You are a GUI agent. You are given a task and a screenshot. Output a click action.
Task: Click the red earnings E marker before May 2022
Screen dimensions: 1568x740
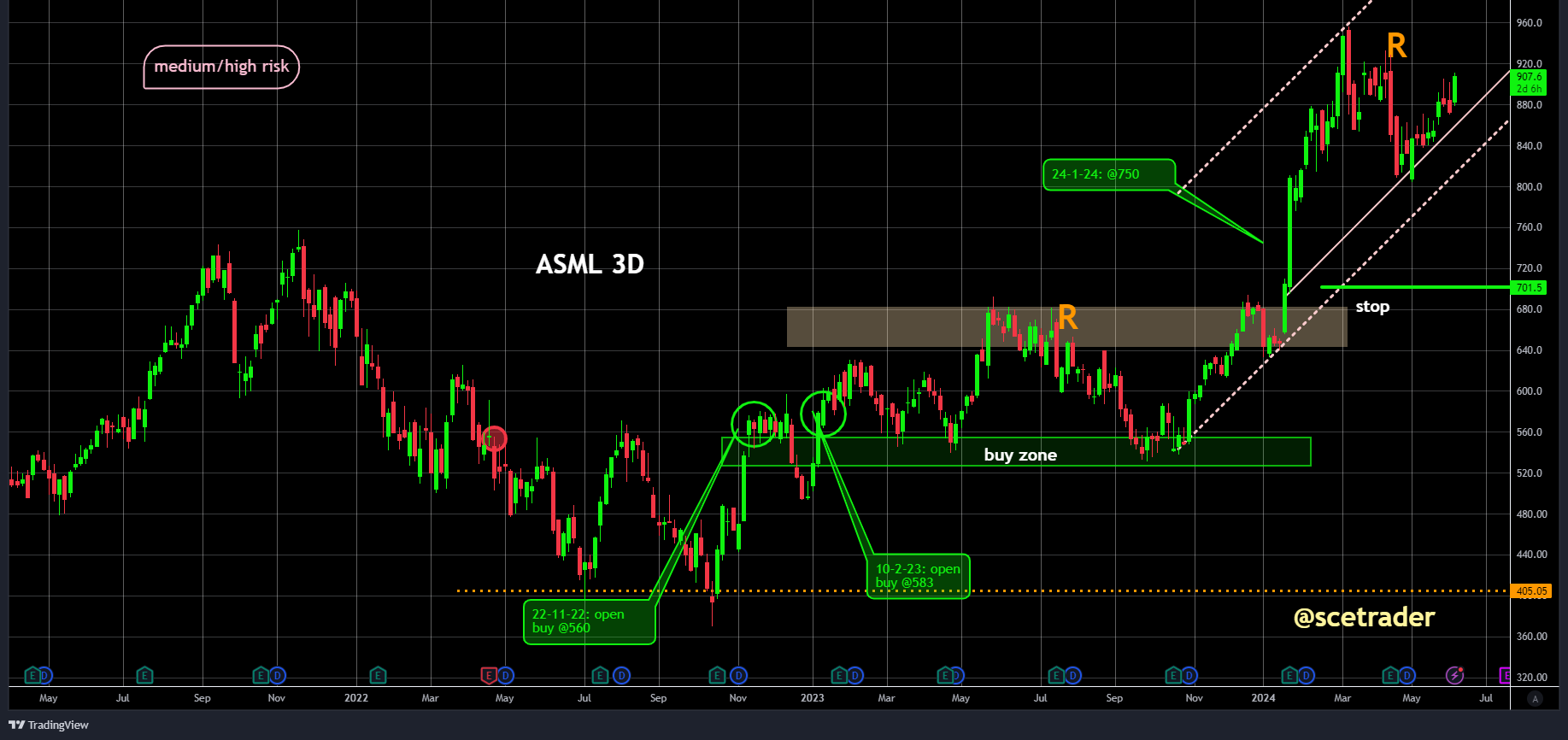(x=489, y=676)
